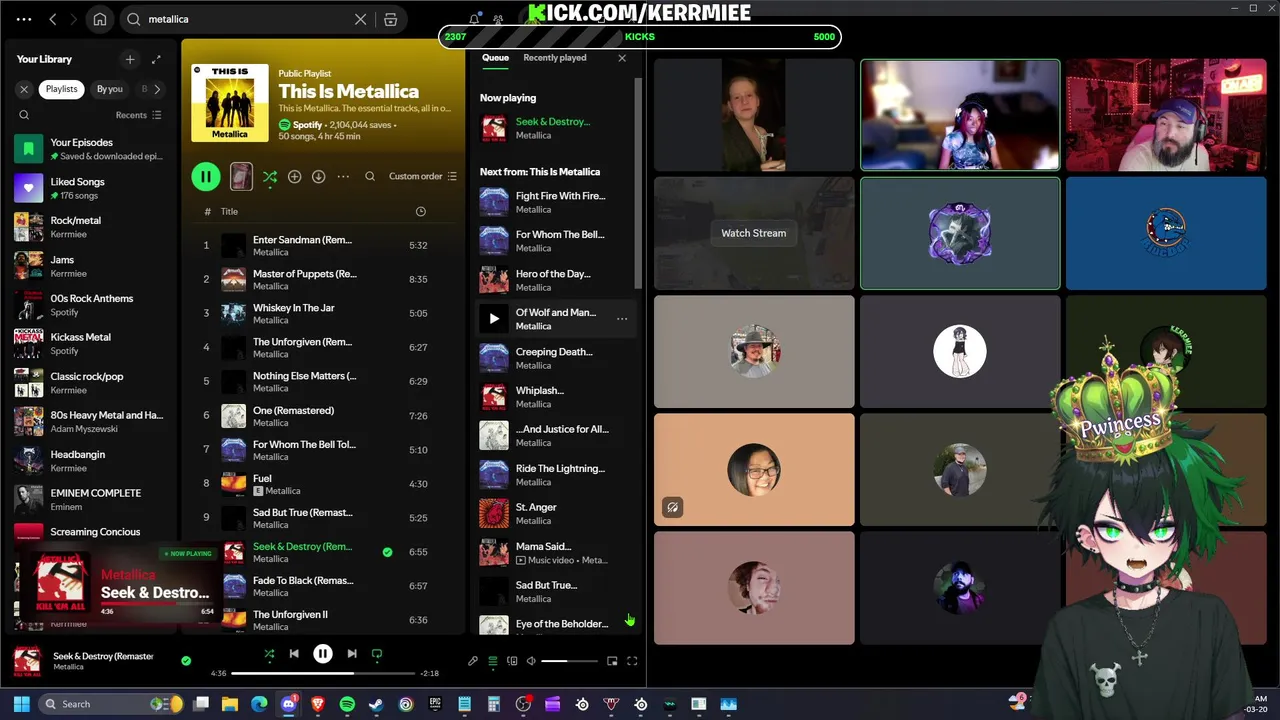Add This Is Metallica playlist to library

(294, 177)
